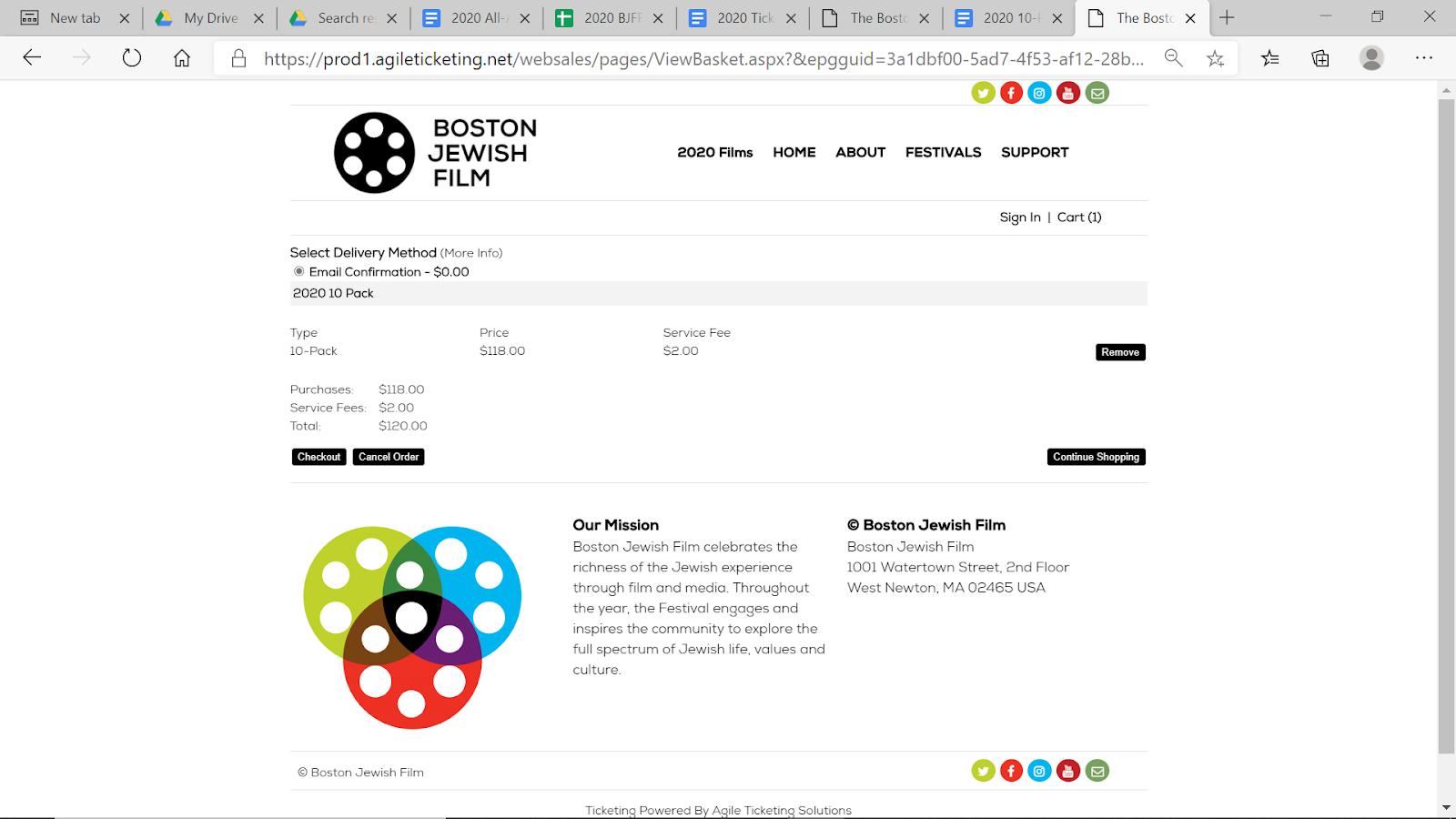
Task: Open the Facebook icon in the header
Action: (1011, 93)
